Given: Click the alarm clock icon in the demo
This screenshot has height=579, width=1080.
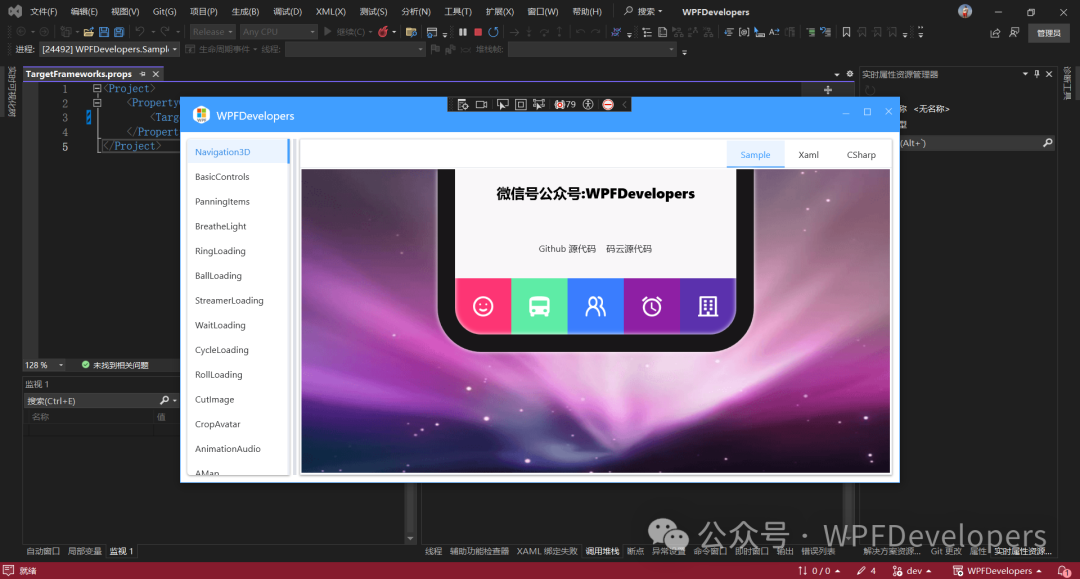Looking at the screenshot, I should (651, 306).
